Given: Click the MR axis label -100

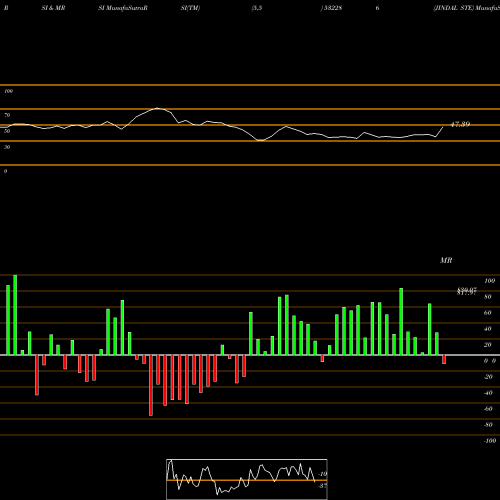Looking at the screenshot, I should click(x=490, y=441).
